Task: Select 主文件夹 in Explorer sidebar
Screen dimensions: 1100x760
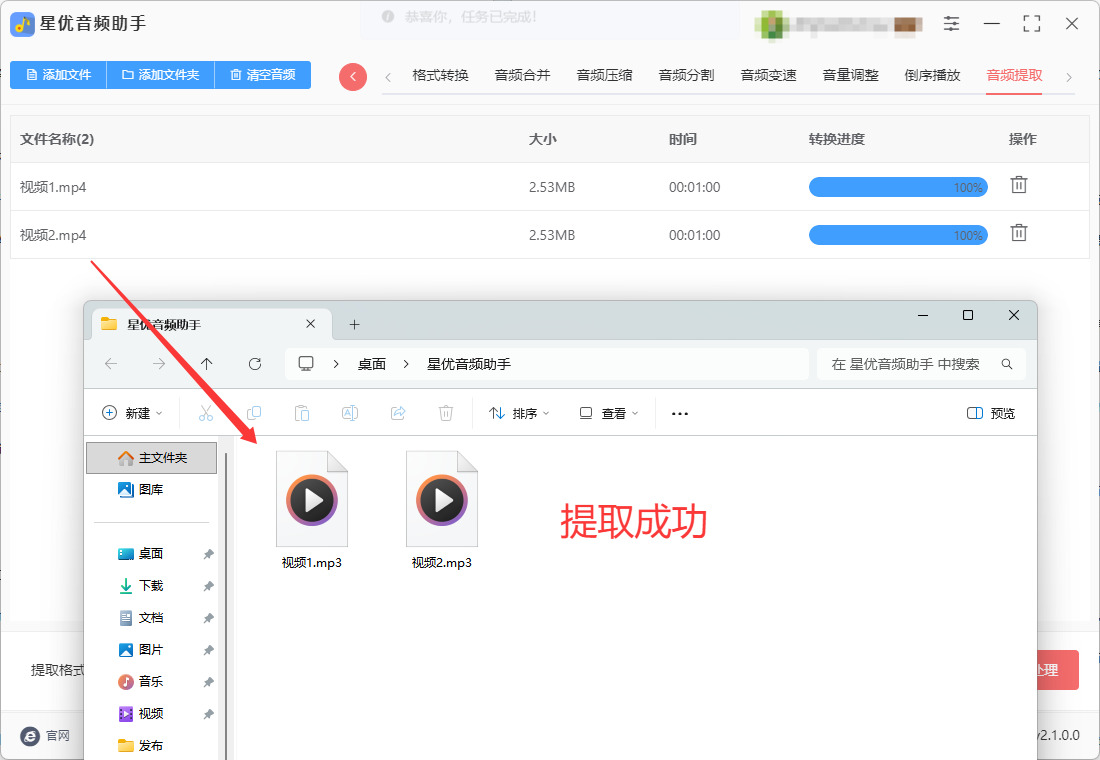Action: [152, 458]
